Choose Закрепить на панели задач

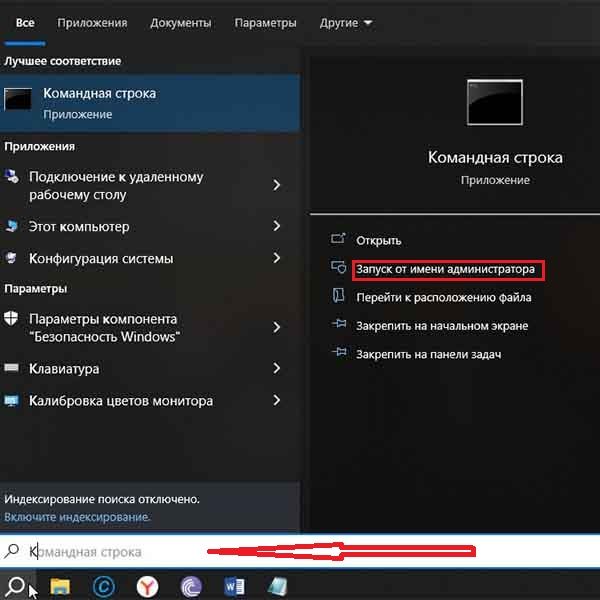click(x=429, y=354)
